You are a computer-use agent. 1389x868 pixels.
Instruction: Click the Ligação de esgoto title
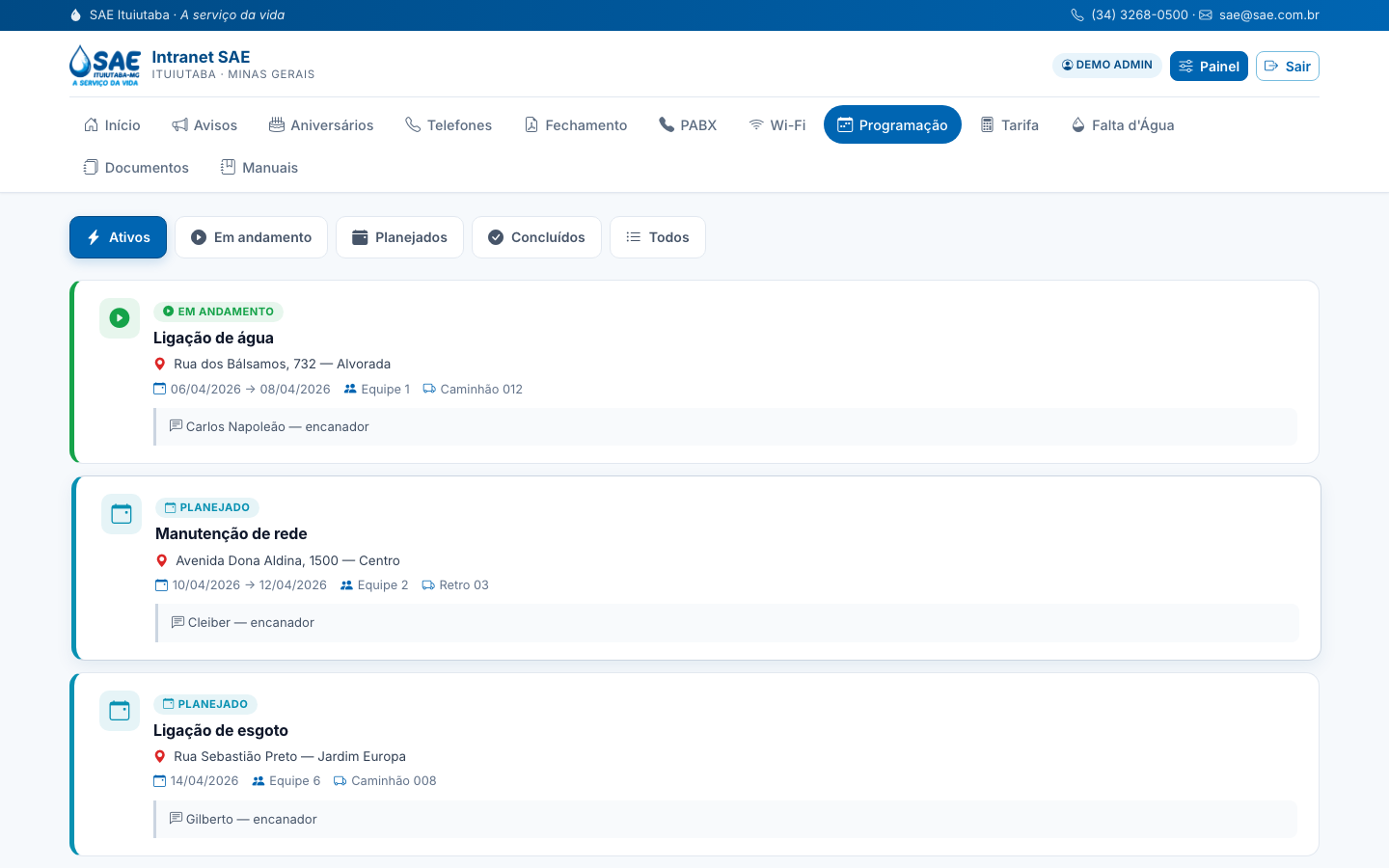pyautogui.click(x=221, y=730)
